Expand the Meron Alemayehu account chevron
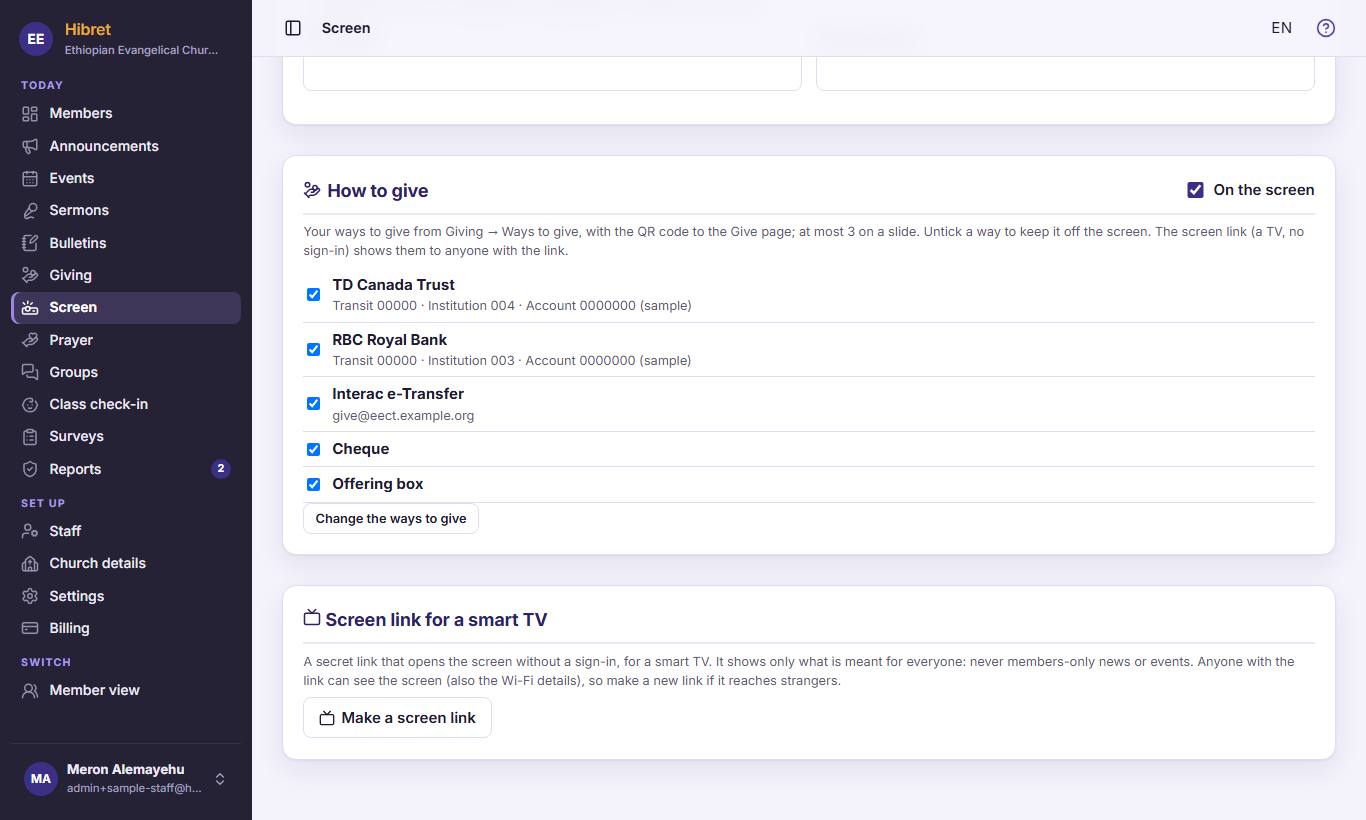The width and height of the screenshot is (1366, 820). coord(220,779)
